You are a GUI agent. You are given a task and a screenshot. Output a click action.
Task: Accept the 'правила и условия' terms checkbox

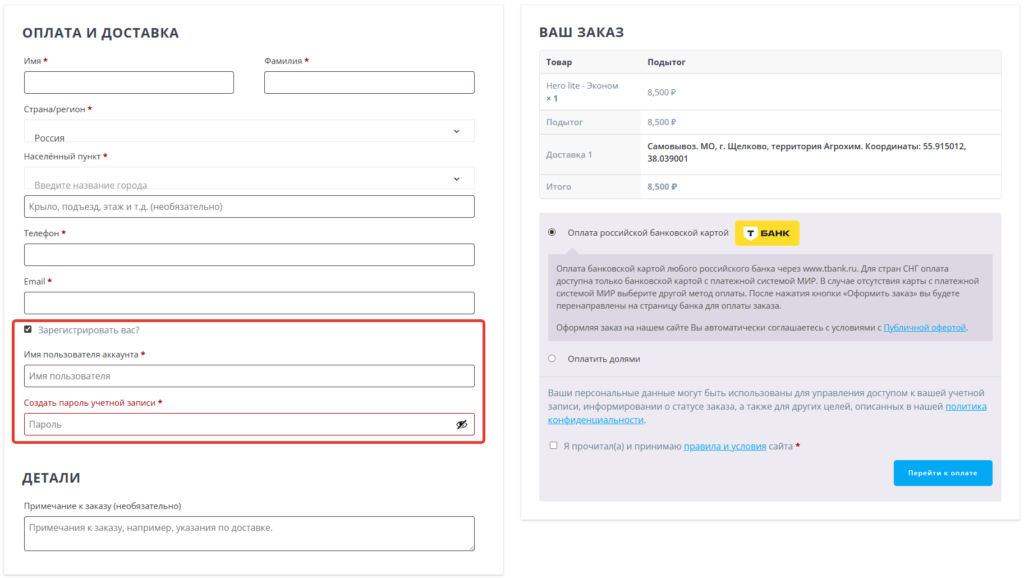click(x=553, y=446)
